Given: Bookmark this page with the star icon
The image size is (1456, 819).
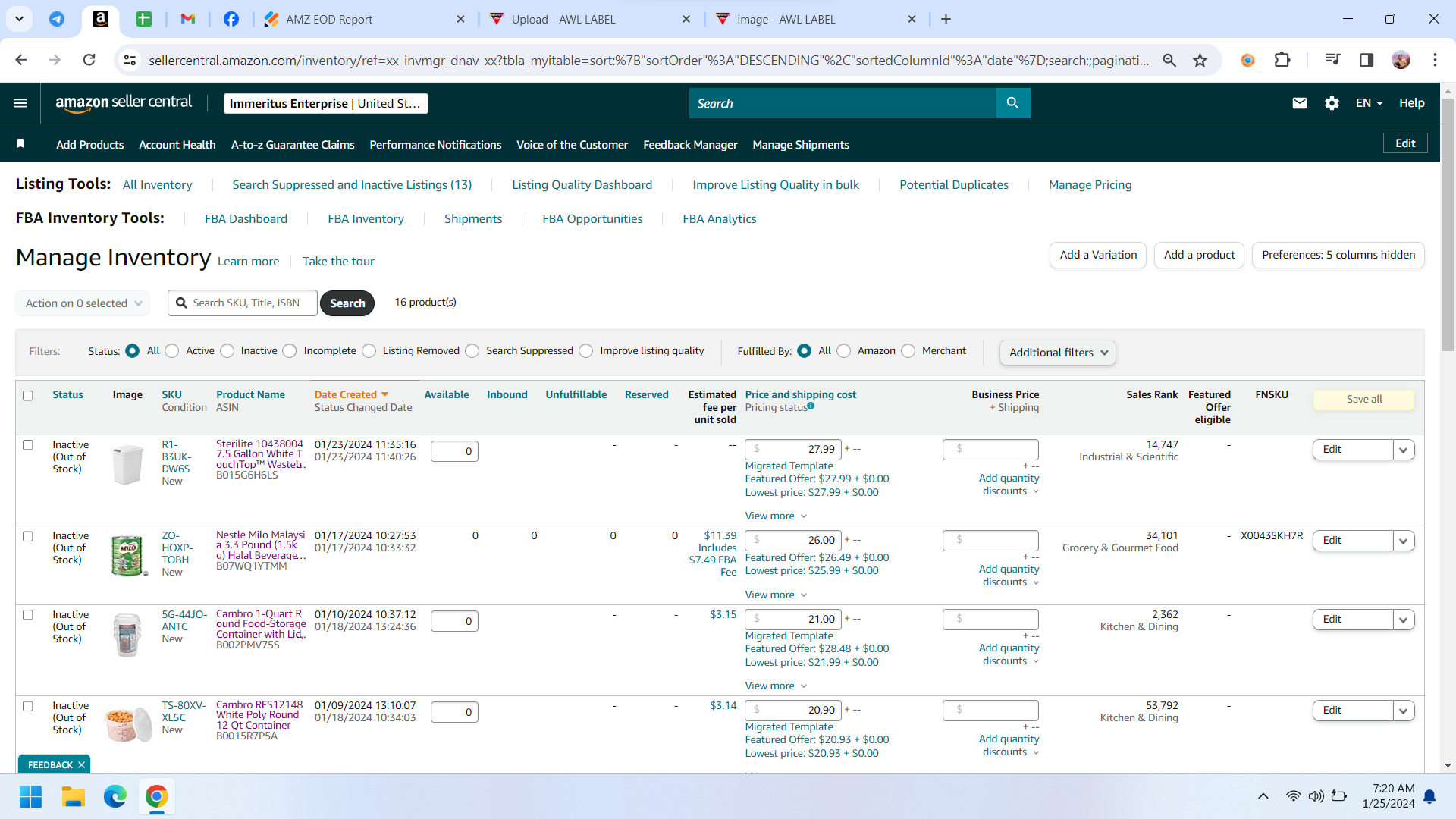Looking at the screenshot, I should point(1200,60).
